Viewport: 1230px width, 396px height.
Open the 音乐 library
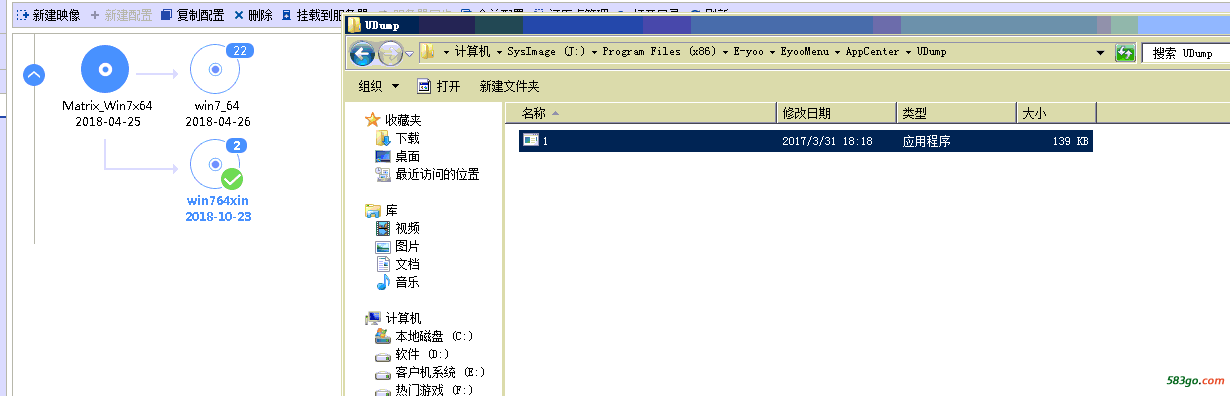tap(407, 282)
